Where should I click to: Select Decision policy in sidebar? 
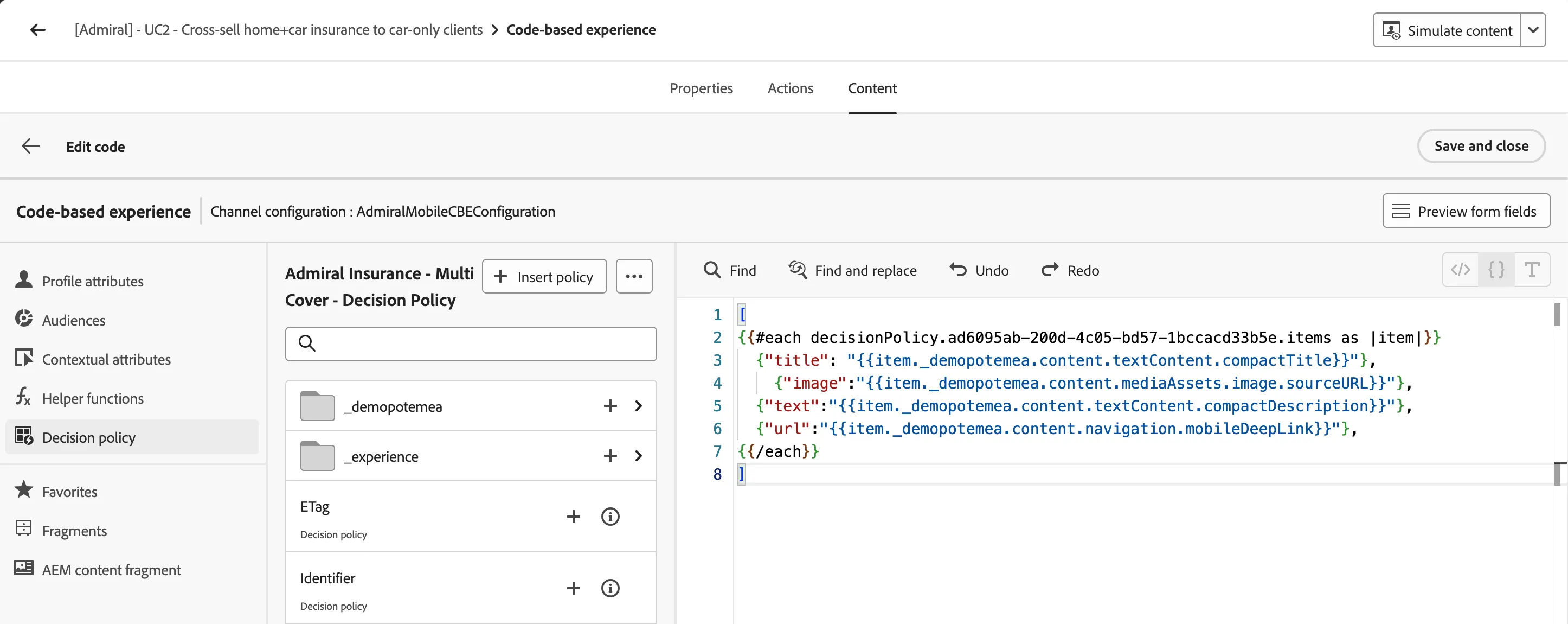(132, 437)
